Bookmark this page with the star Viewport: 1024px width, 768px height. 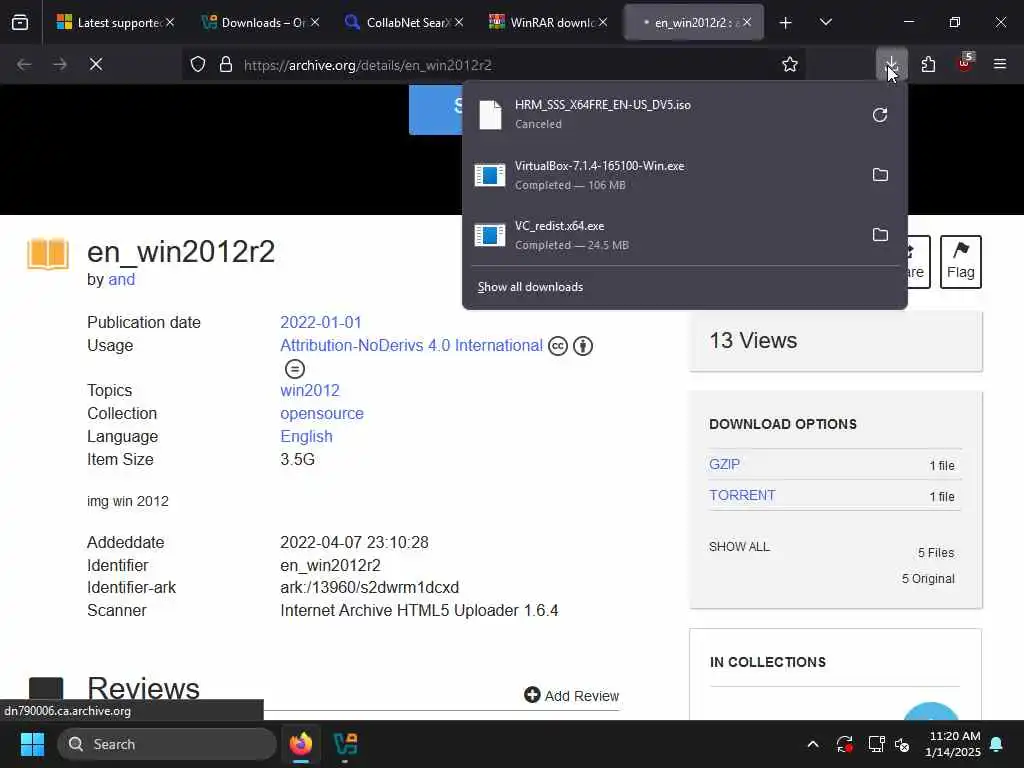(x=790, y=65)
